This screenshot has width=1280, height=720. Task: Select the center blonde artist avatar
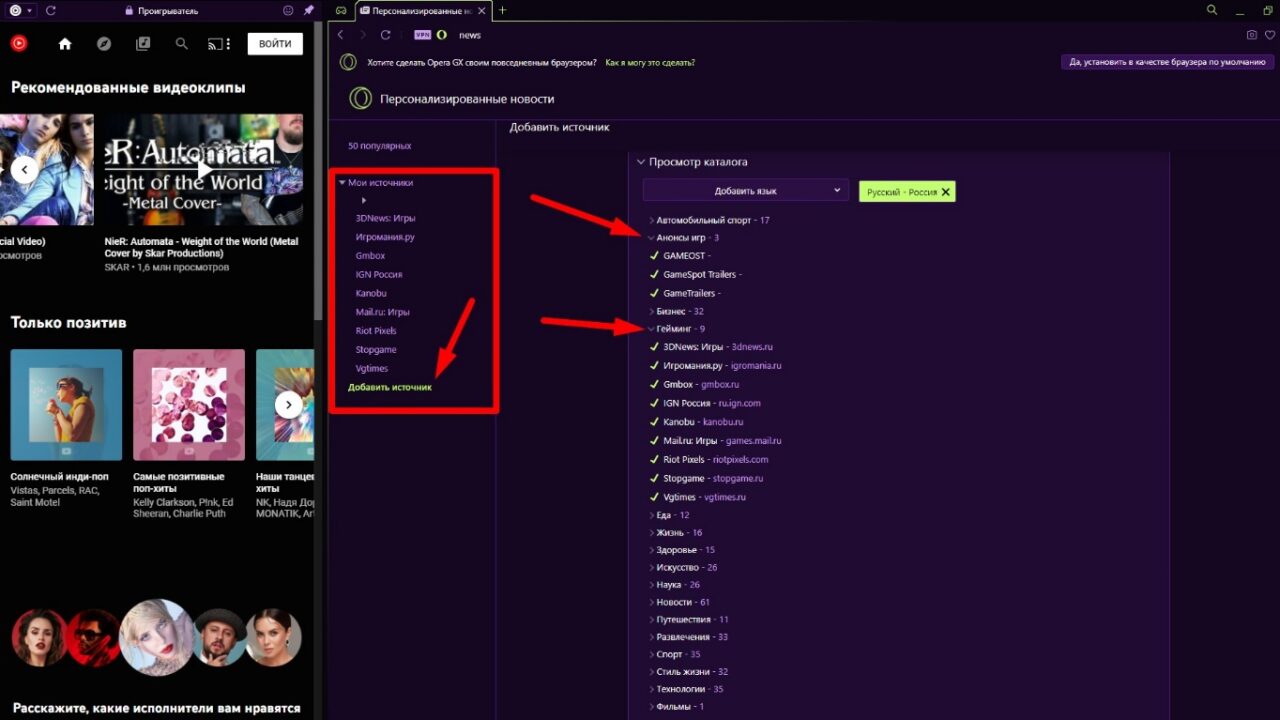click(157, 637)
